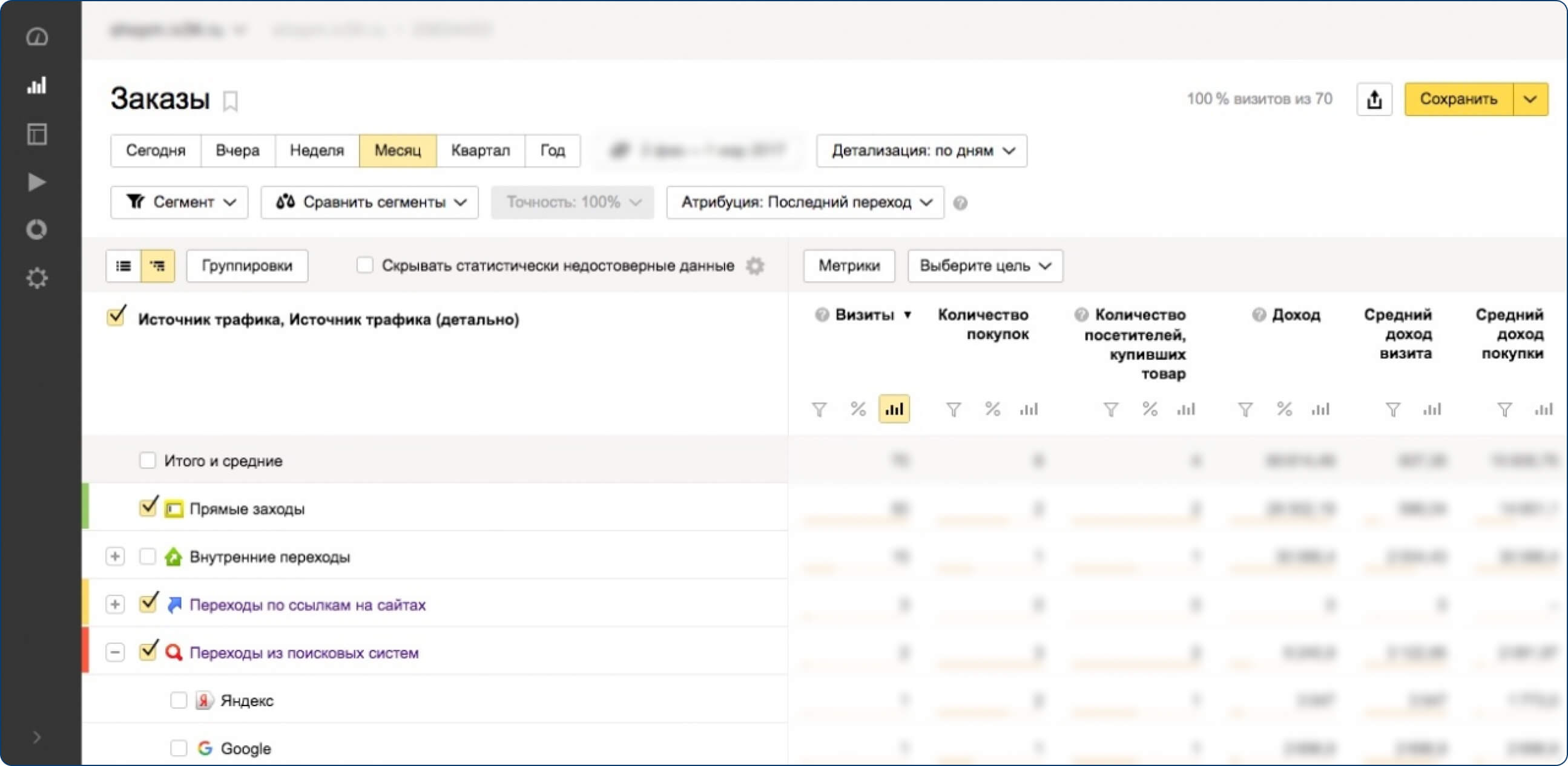Switch to the flat list view icon
The width and height of the screenshot is (1568, 766).
coord(124,266)
